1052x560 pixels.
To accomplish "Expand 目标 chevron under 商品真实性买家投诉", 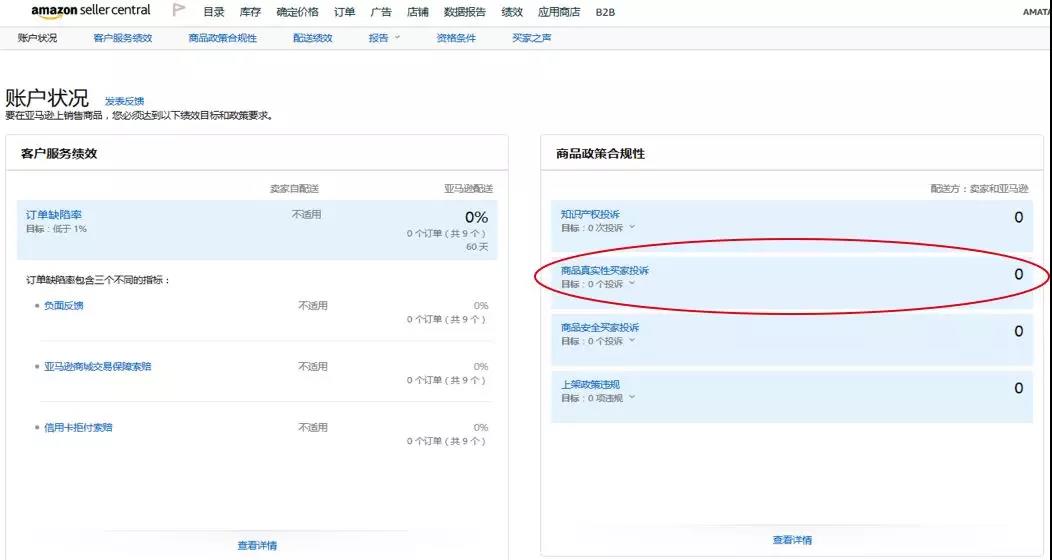I will 632,284.
